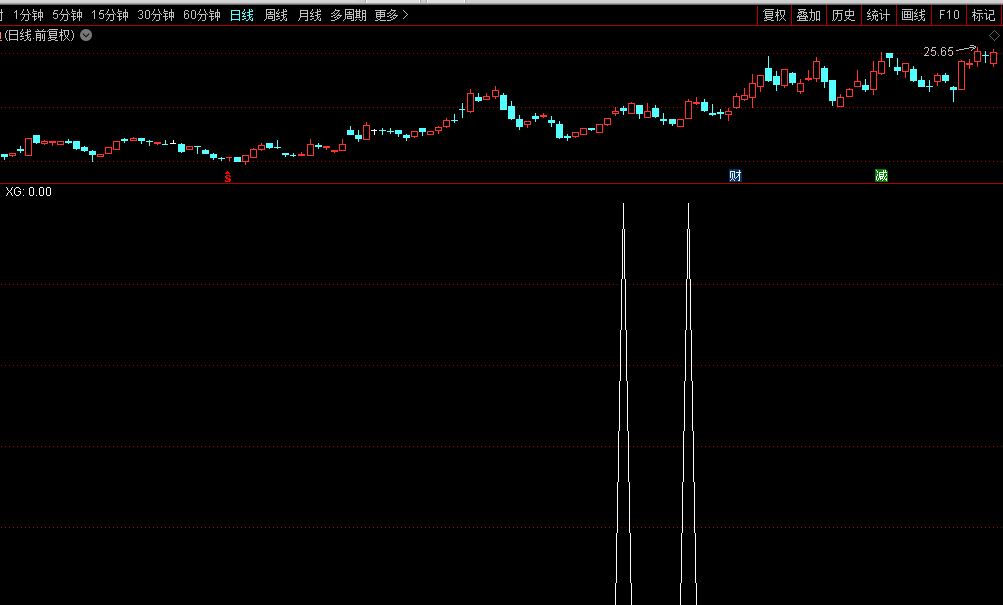Switch to the 周线 weekly chart tab
Image resolution: width=1003 pixels, height=605 pixels.
[275, 15]
